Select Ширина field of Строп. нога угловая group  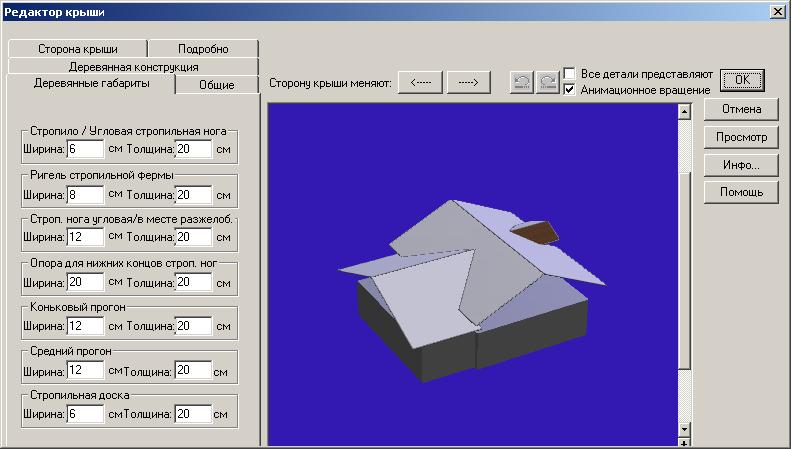click(x=85, y=237)
